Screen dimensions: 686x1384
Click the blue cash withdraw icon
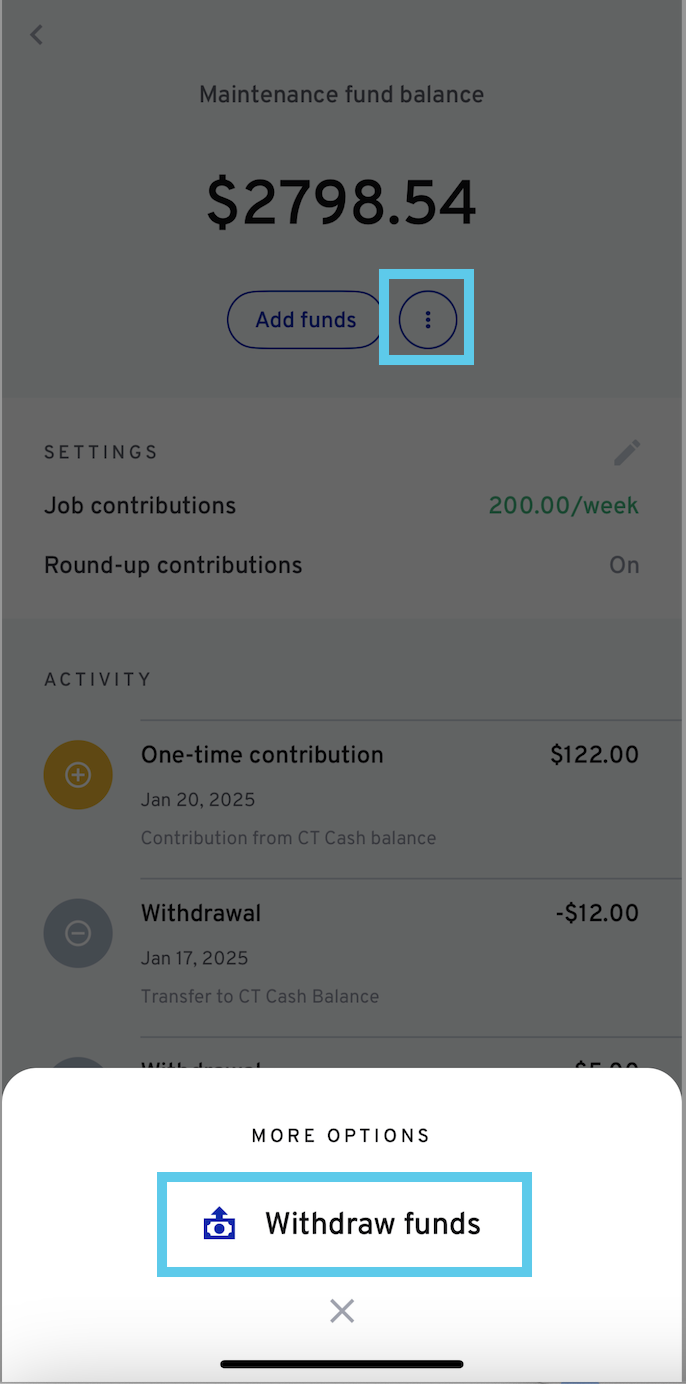click(219, 1224)
